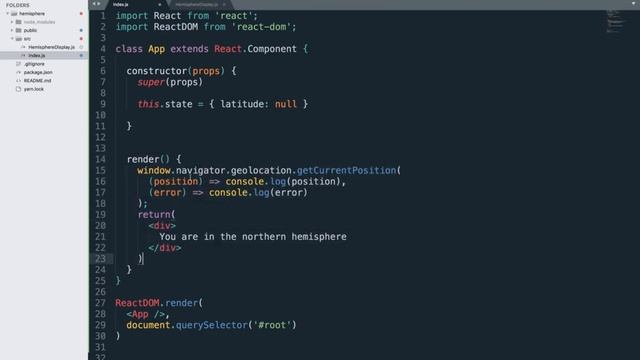Click line number 23 in the gutter

pos(100,258)
